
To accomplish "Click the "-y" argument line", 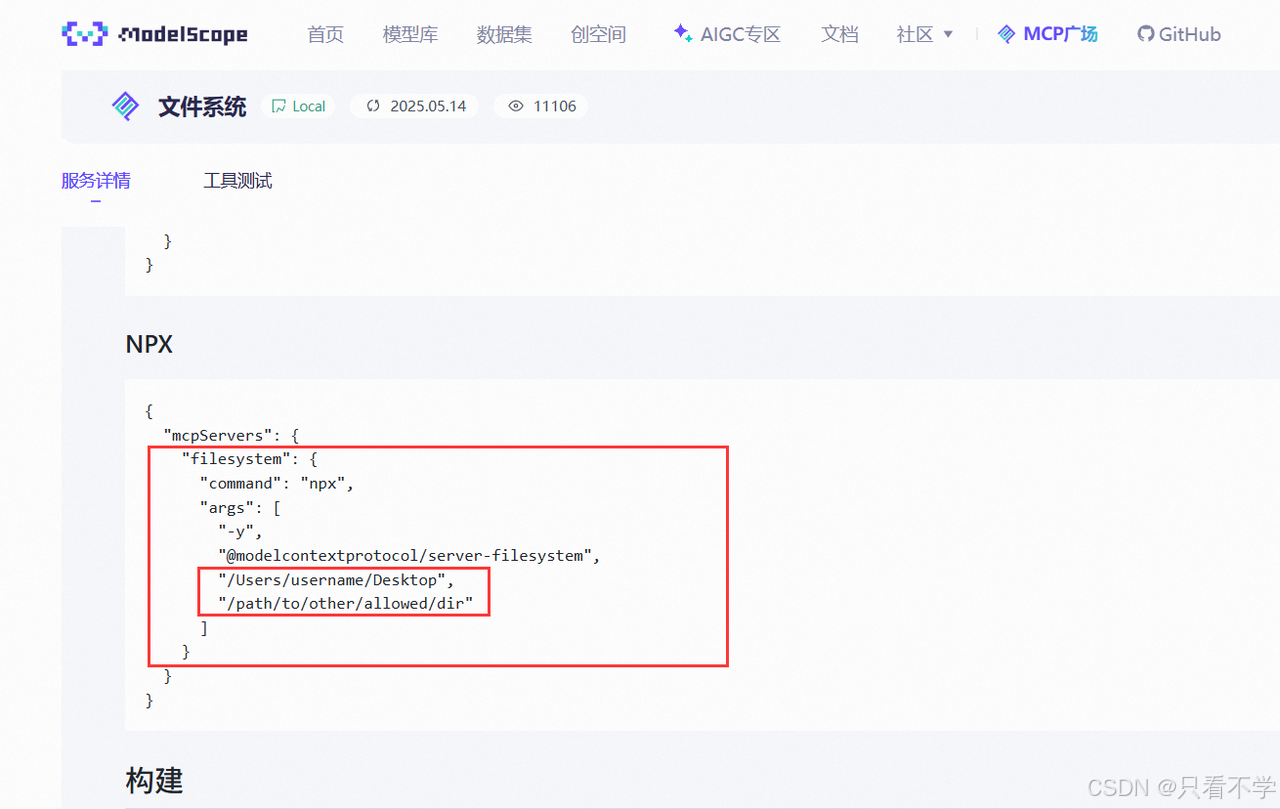I will [240, 531].
